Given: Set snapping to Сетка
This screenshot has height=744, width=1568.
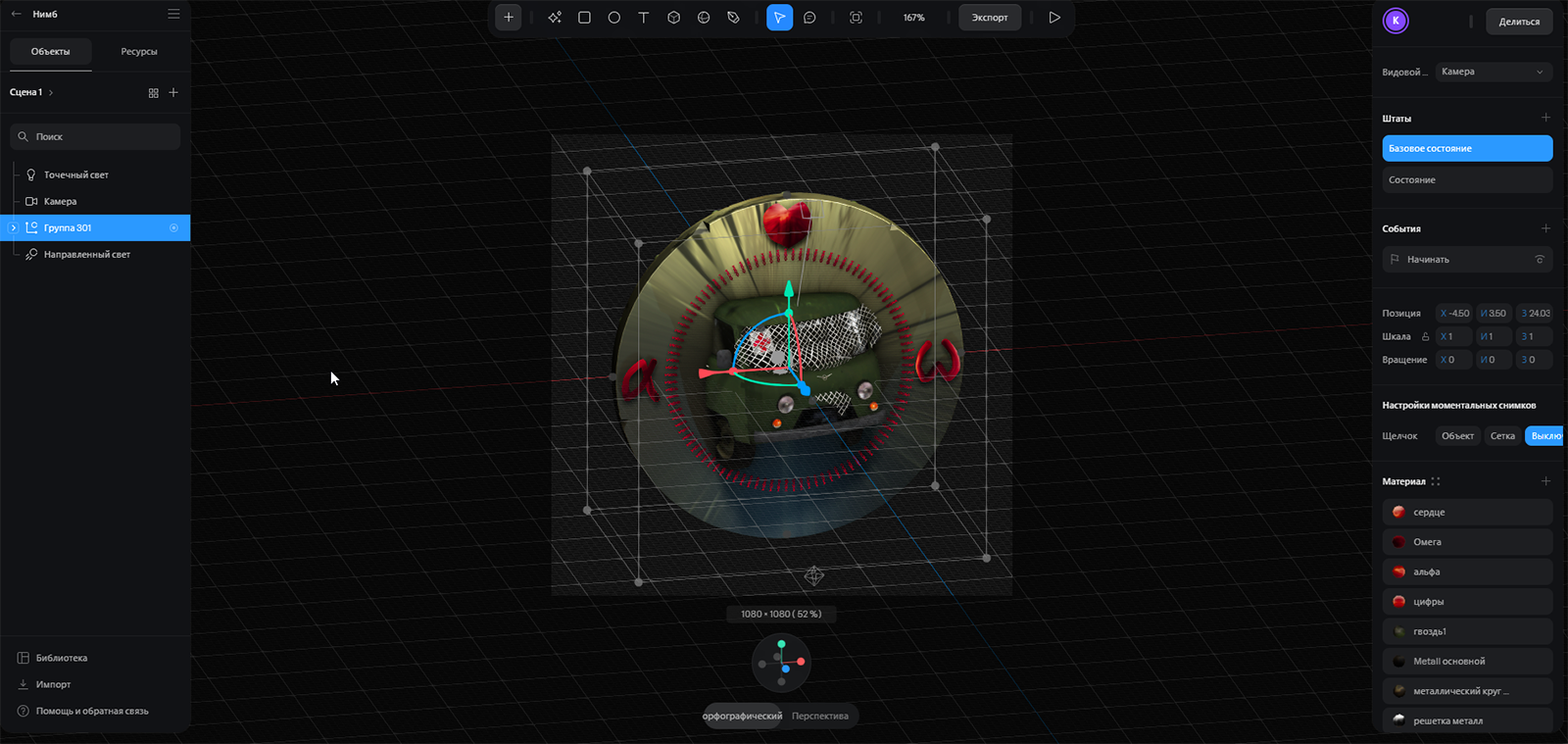Looking at the screenshot, I should (1502, 436).
